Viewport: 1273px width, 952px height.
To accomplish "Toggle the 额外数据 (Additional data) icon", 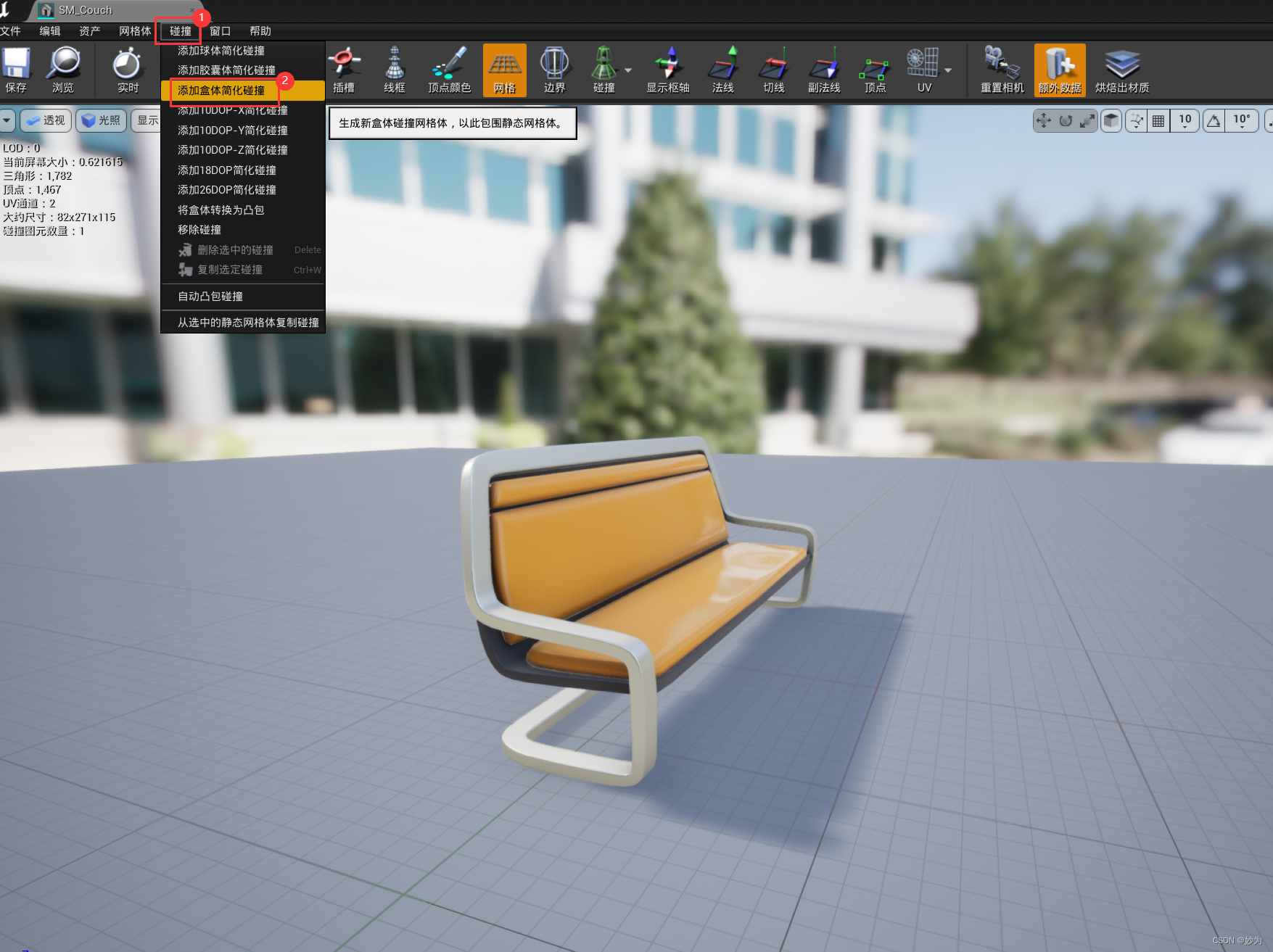I will (1060, 70).
